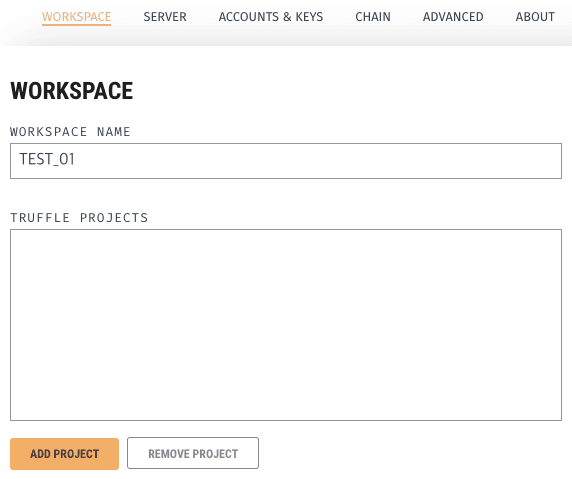Click inside the Truffle Projects list box
572x479 pixels.
pyautogui.click(x=286, y=325)
